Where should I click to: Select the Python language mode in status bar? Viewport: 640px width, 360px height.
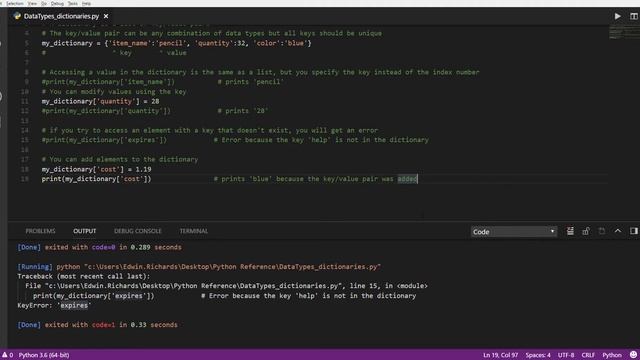click(612, 355)
